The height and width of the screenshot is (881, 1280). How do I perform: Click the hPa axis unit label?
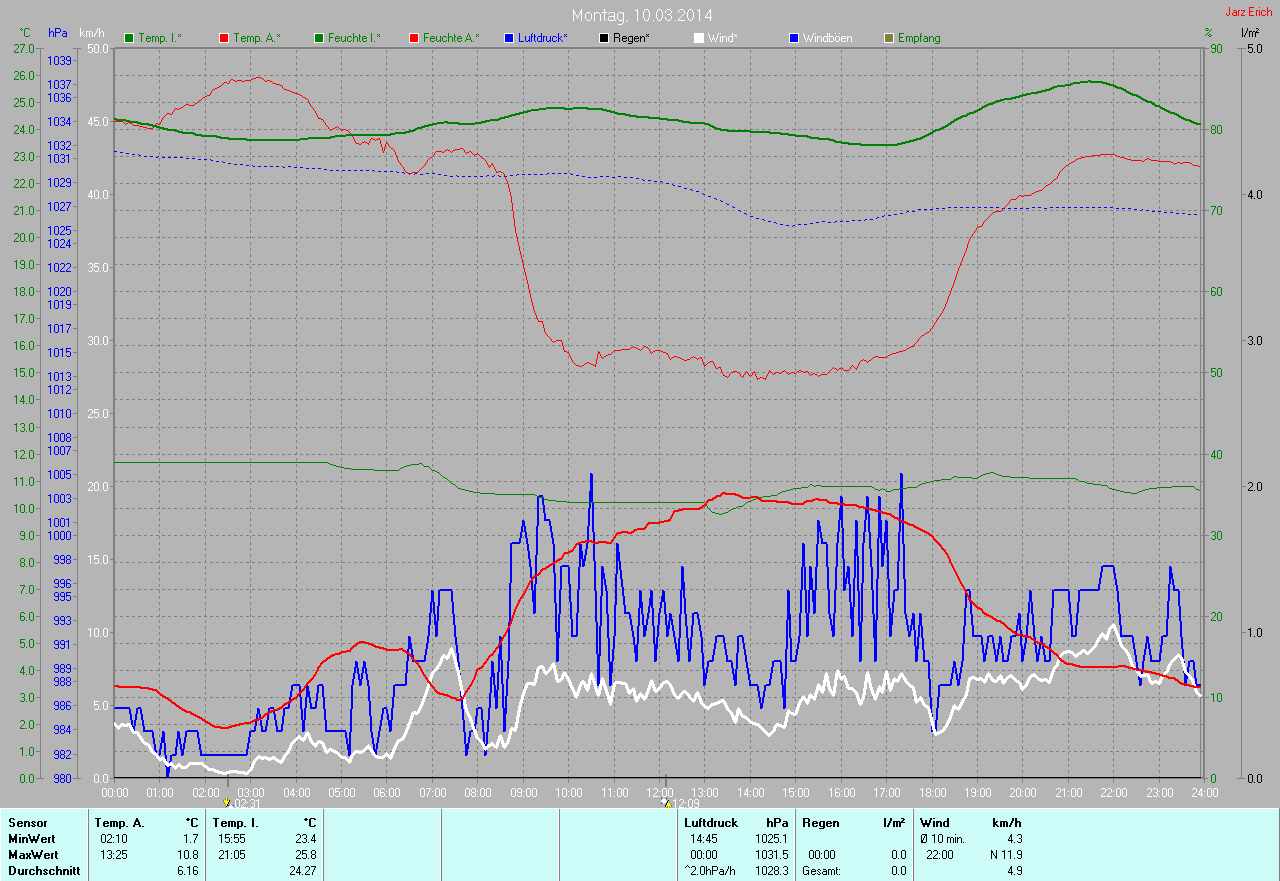[58, 33]
